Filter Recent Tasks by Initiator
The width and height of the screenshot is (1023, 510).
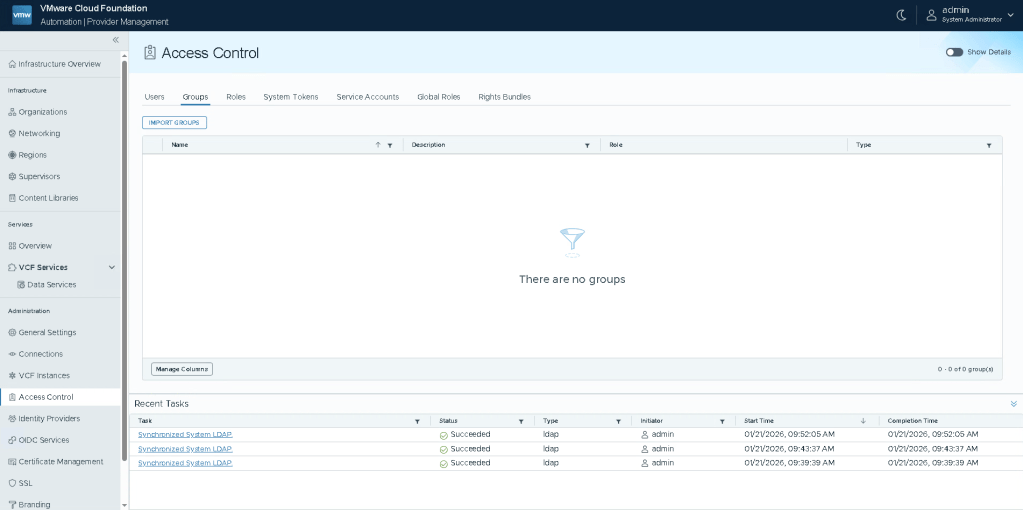click(722, 421)
